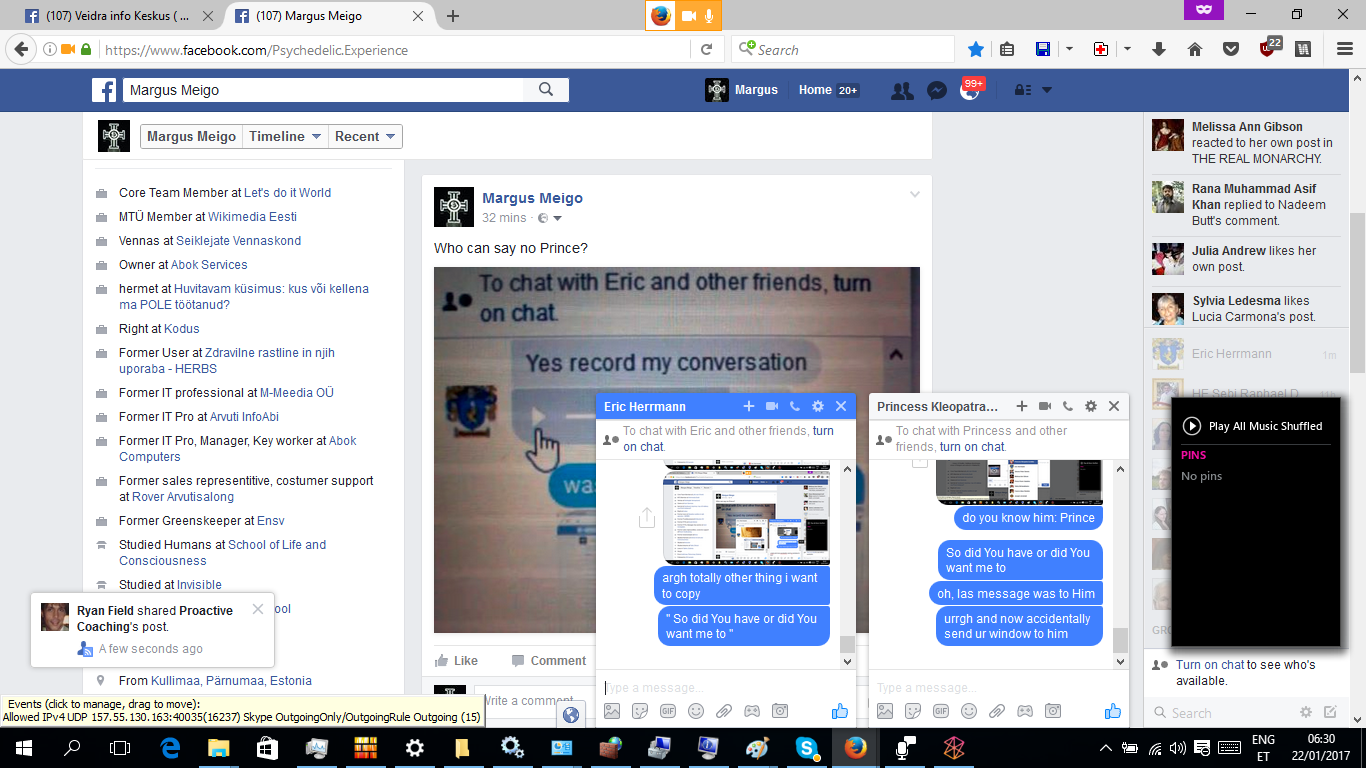Add photo in Eric Herrmann chat
The width and height of the screenshot is (1366, 768).
612,711
